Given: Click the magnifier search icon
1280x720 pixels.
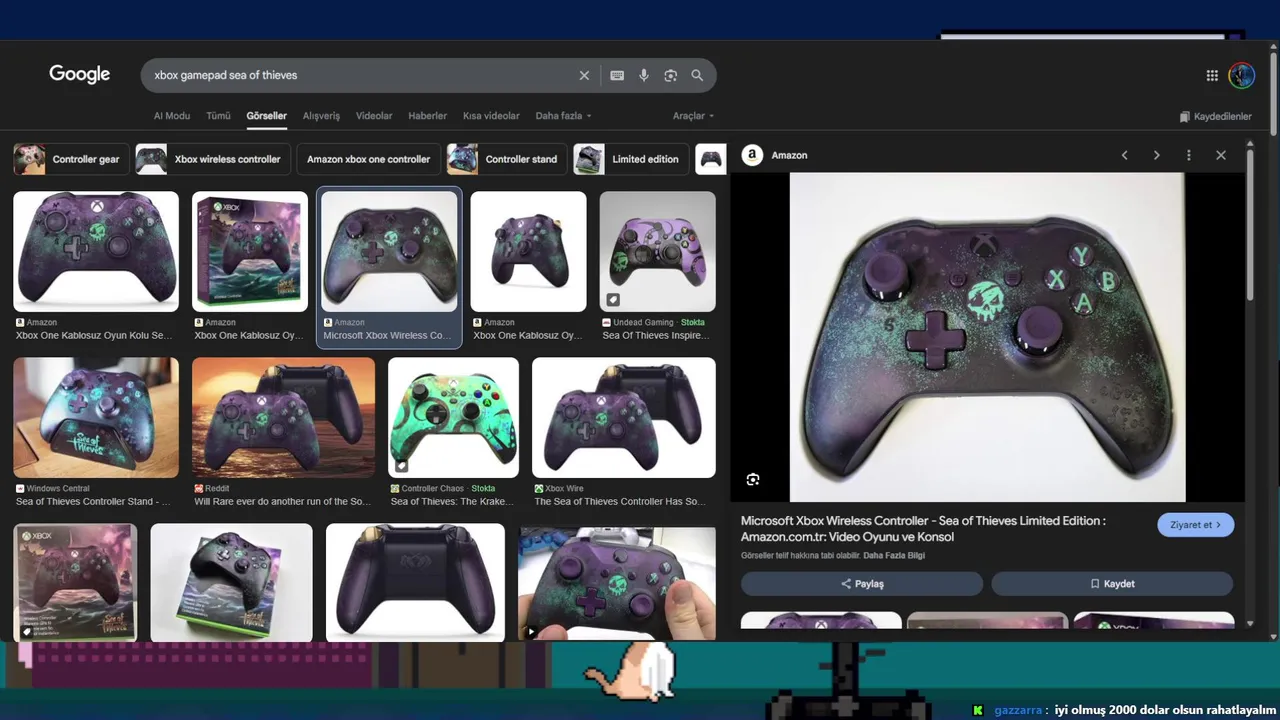Looking at the screenshot, I should (697, 75).
